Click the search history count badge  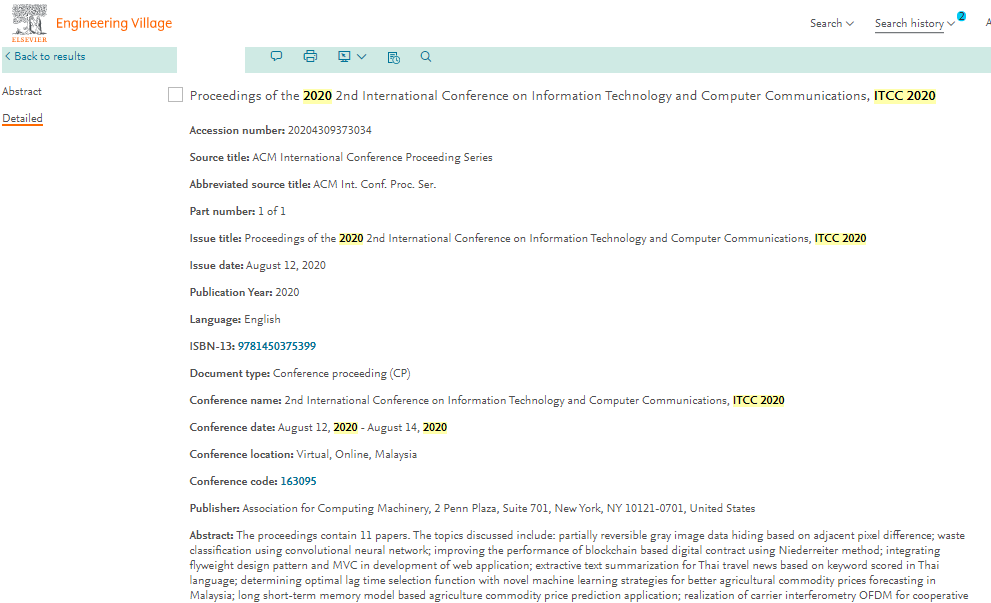(x=961, y=16)
